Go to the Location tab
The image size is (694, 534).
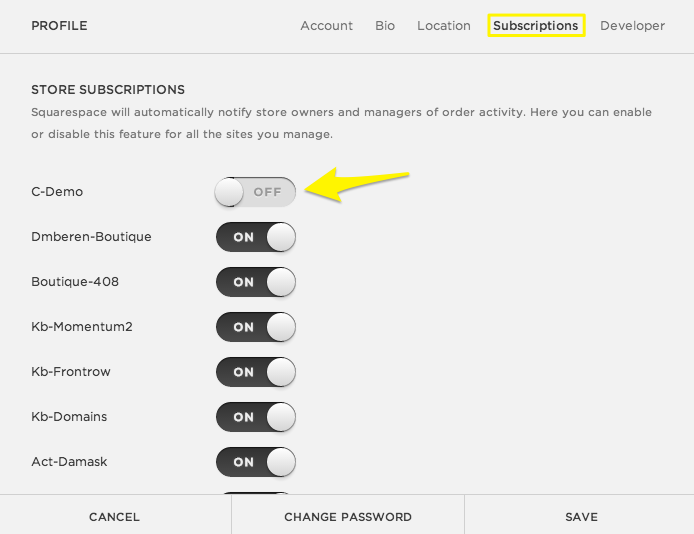(x=443, y=26)
